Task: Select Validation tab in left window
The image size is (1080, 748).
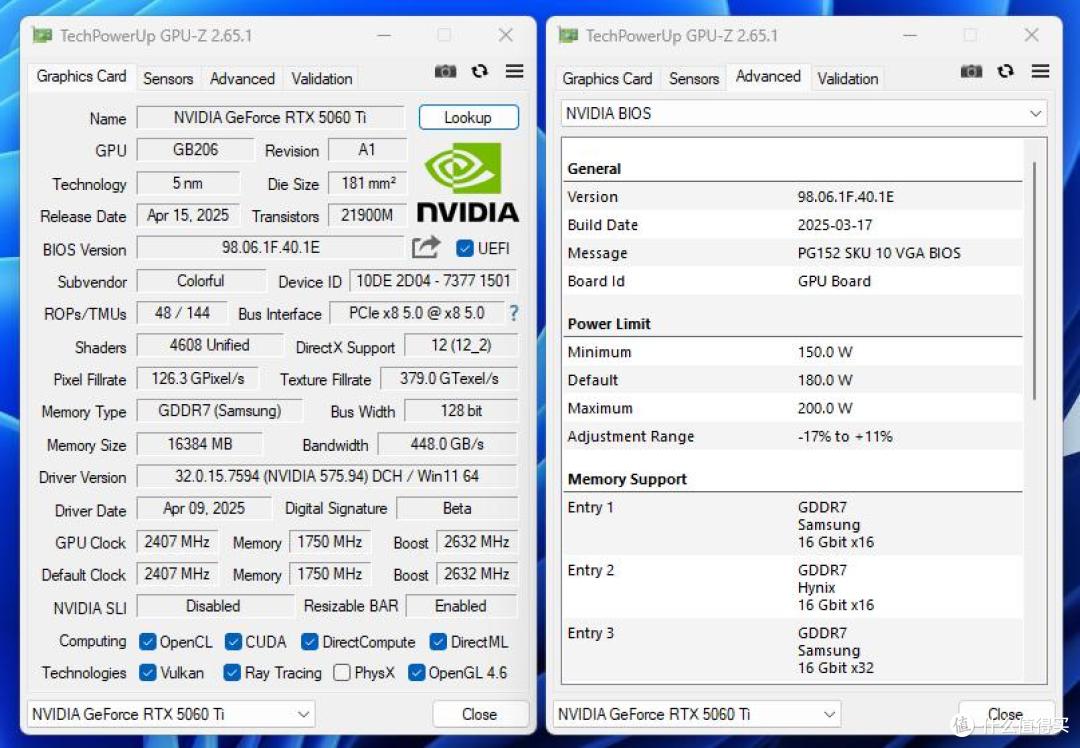Action: point(322,79)
